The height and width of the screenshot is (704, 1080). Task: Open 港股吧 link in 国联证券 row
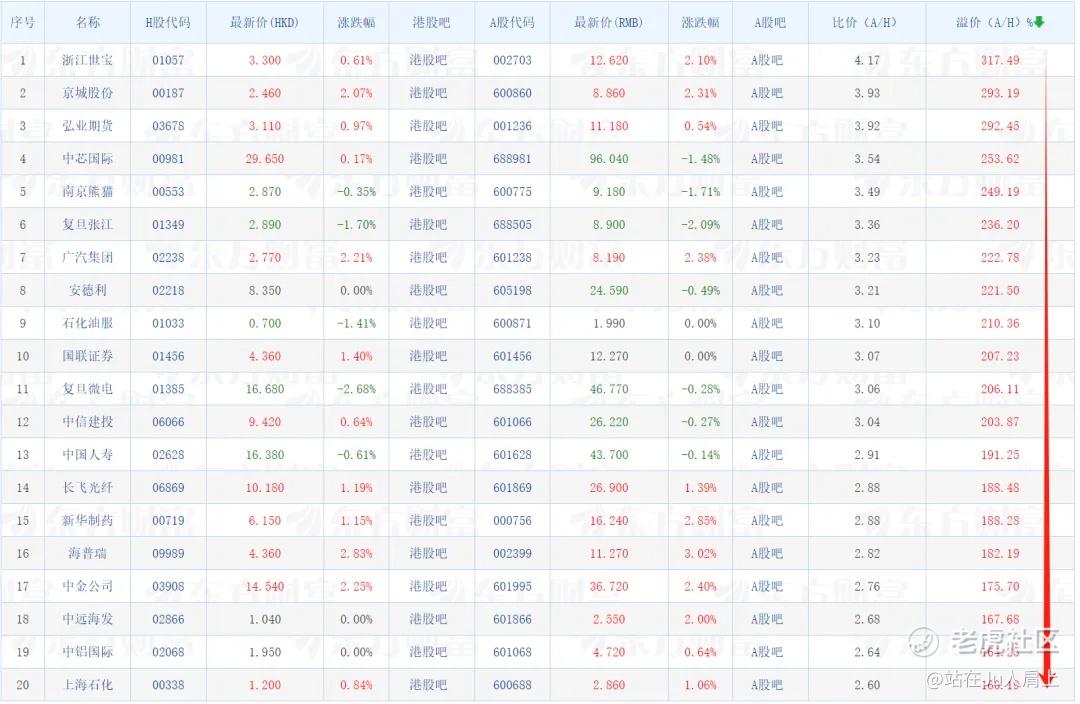(x=428, y=356)
